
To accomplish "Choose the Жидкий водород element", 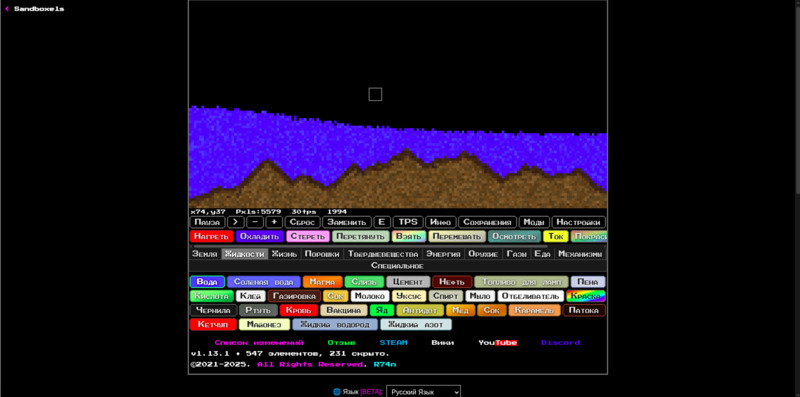I will pyautogui.click(x=335, y=325).
